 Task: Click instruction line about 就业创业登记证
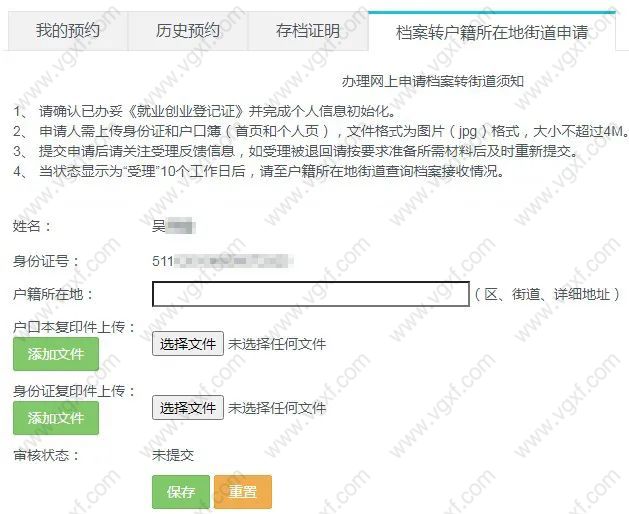click(x=205, y=111)
